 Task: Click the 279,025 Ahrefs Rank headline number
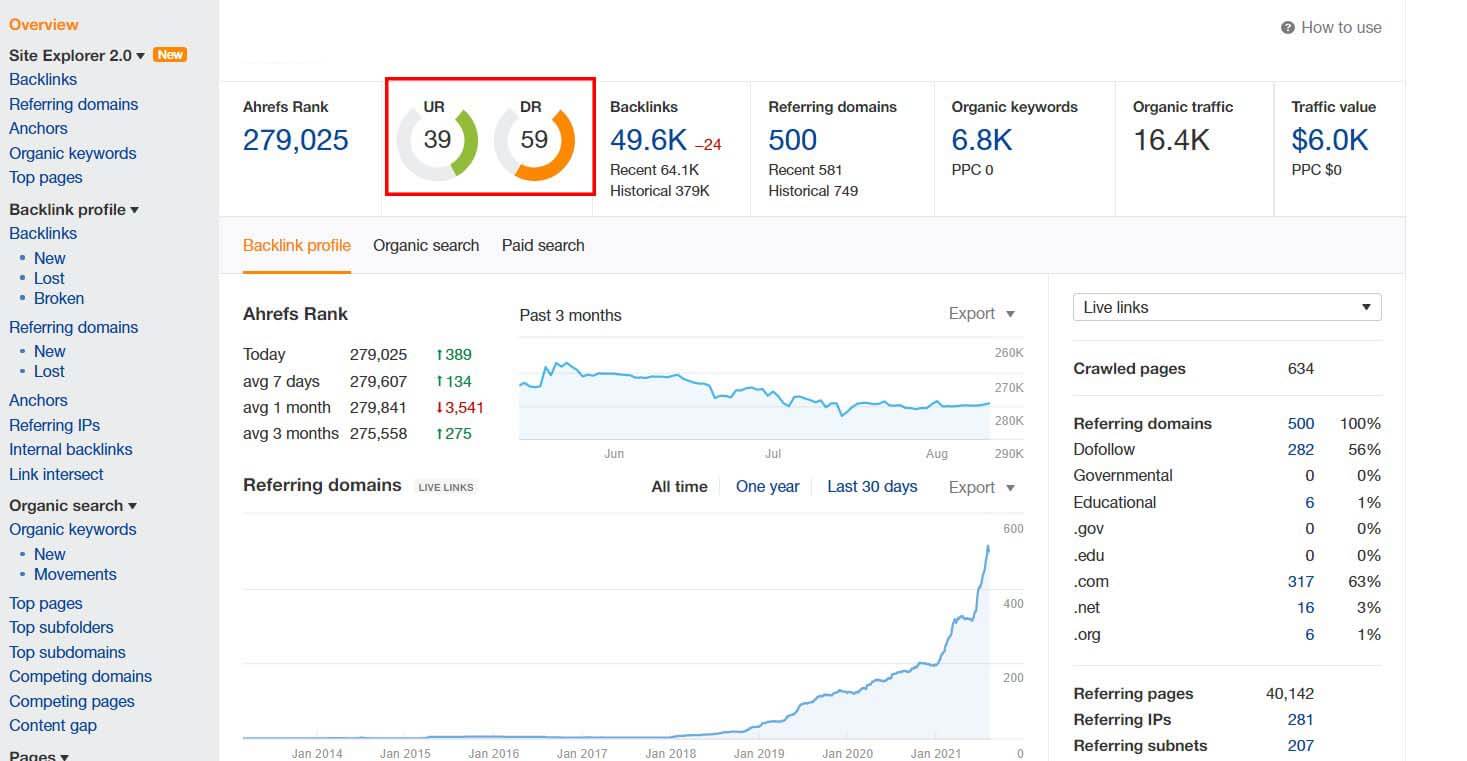[296, 140]
